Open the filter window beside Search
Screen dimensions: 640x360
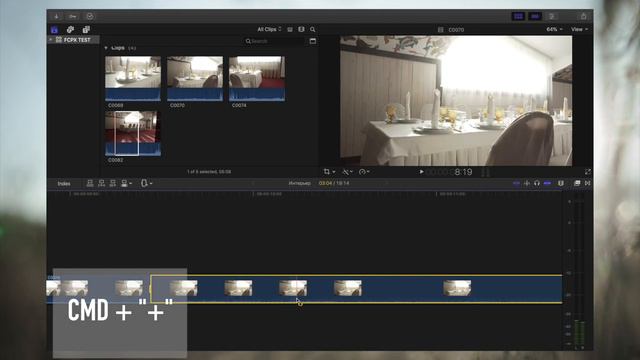tap(313, 41)
